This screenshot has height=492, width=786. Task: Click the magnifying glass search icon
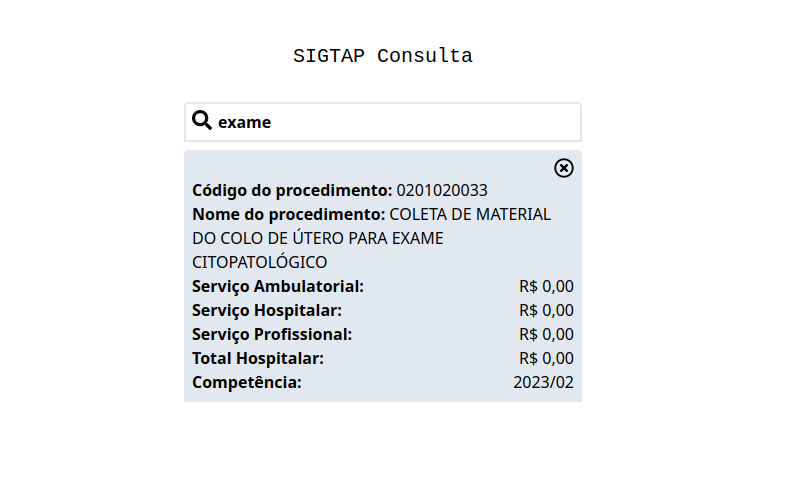tap(202, 120)
